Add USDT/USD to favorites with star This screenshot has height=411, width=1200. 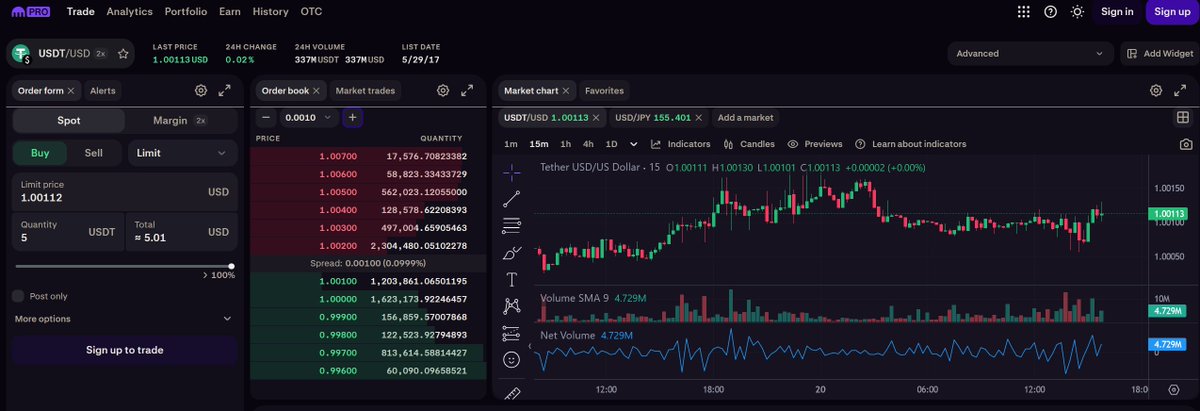click(123, 54)
